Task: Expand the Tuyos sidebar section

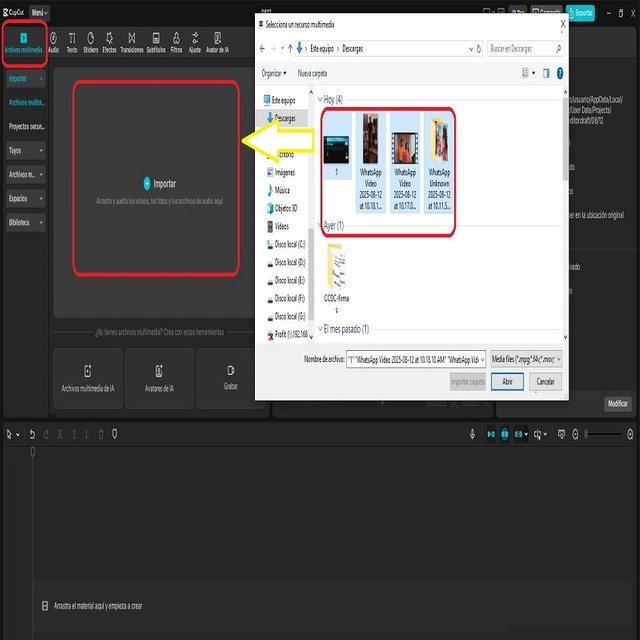Action: tap(26, 151)
